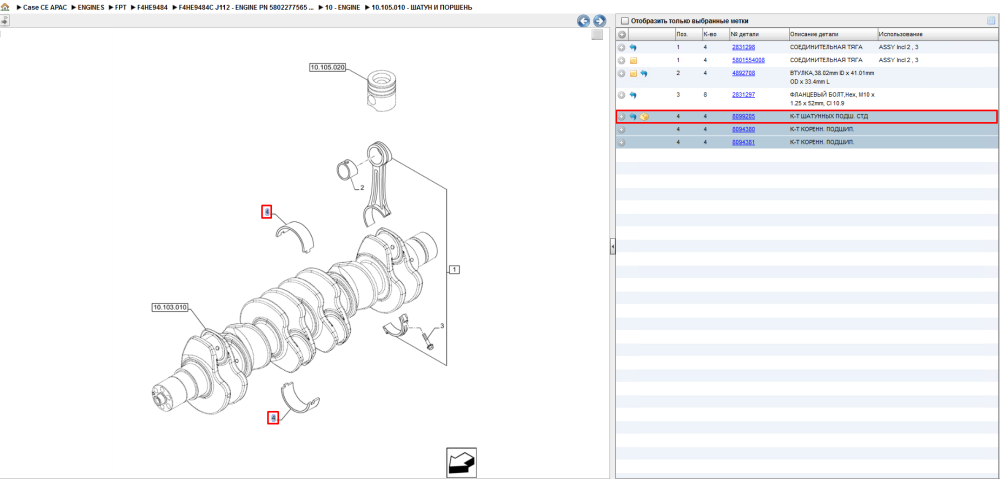Open 'FPT' in the breadcrumb
1000x479 pixels.
coord(121,7)
